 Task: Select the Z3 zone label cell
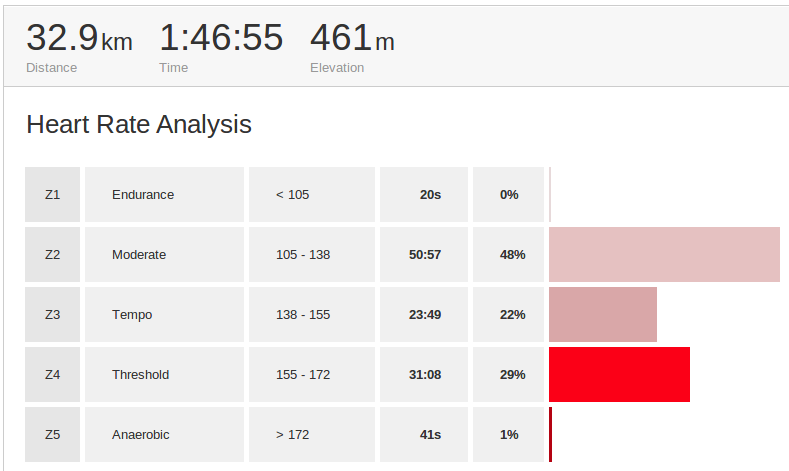52,315
